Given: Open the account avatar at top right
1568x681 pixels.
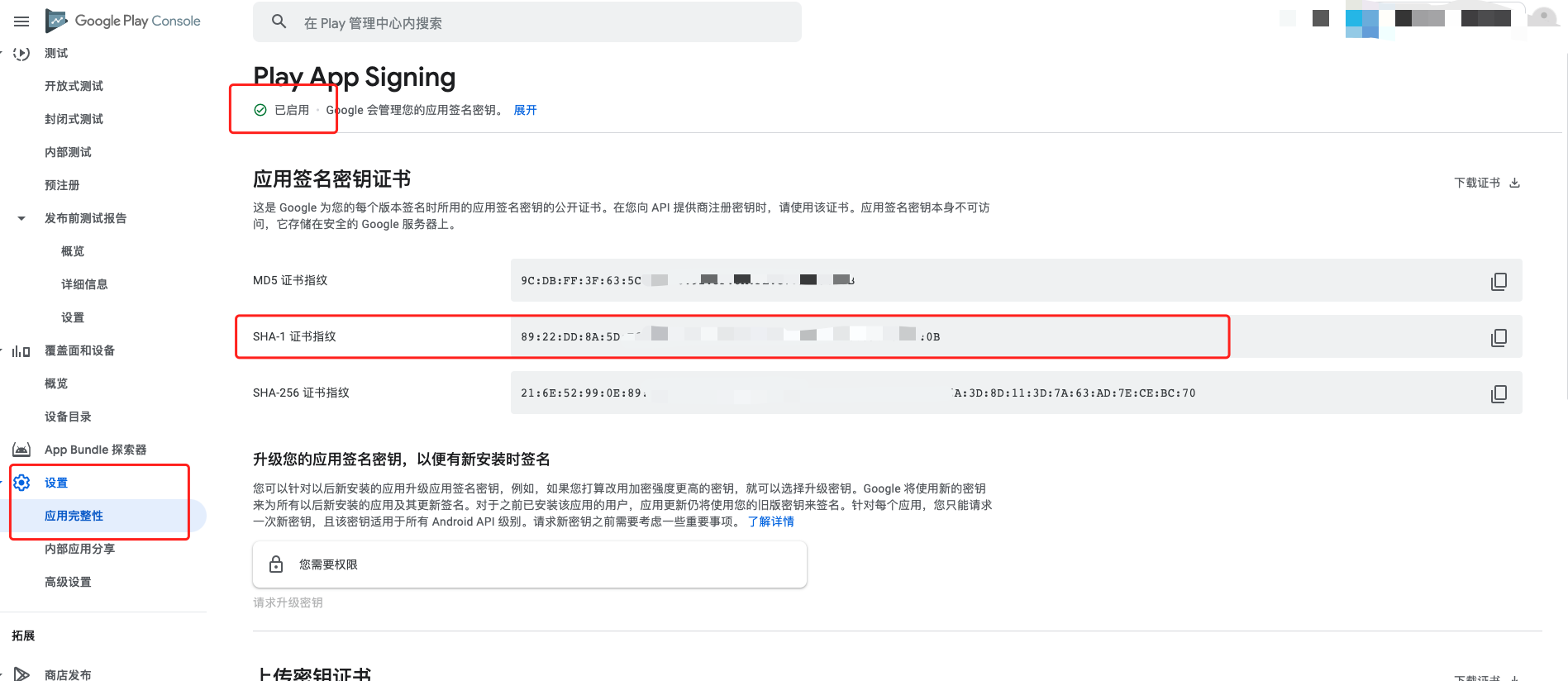Looking at the screenshot, I should click(x=1542, y=17).
